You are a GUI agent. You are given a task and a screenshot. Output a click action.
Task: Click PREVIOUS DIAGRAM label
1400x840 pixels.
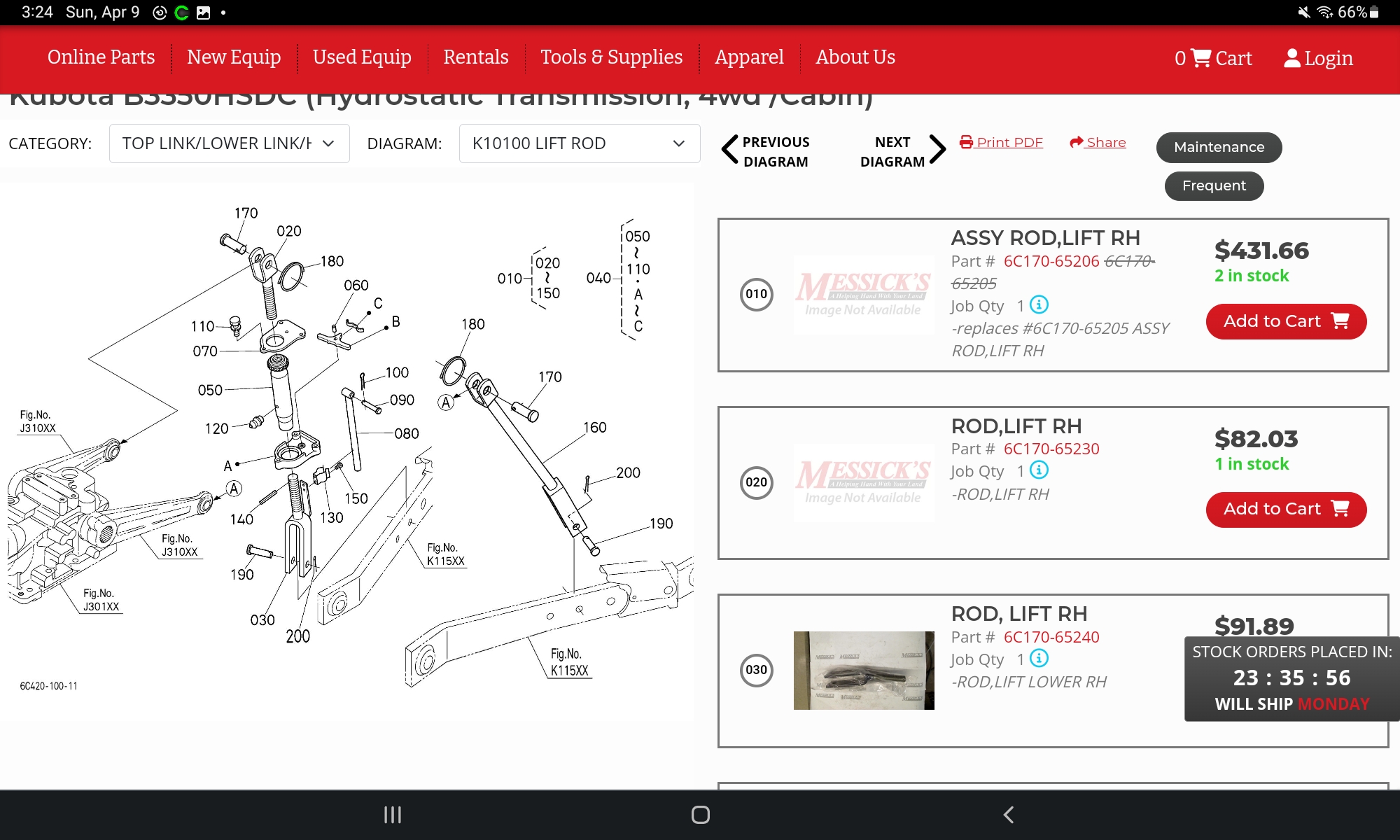point(776,152)
